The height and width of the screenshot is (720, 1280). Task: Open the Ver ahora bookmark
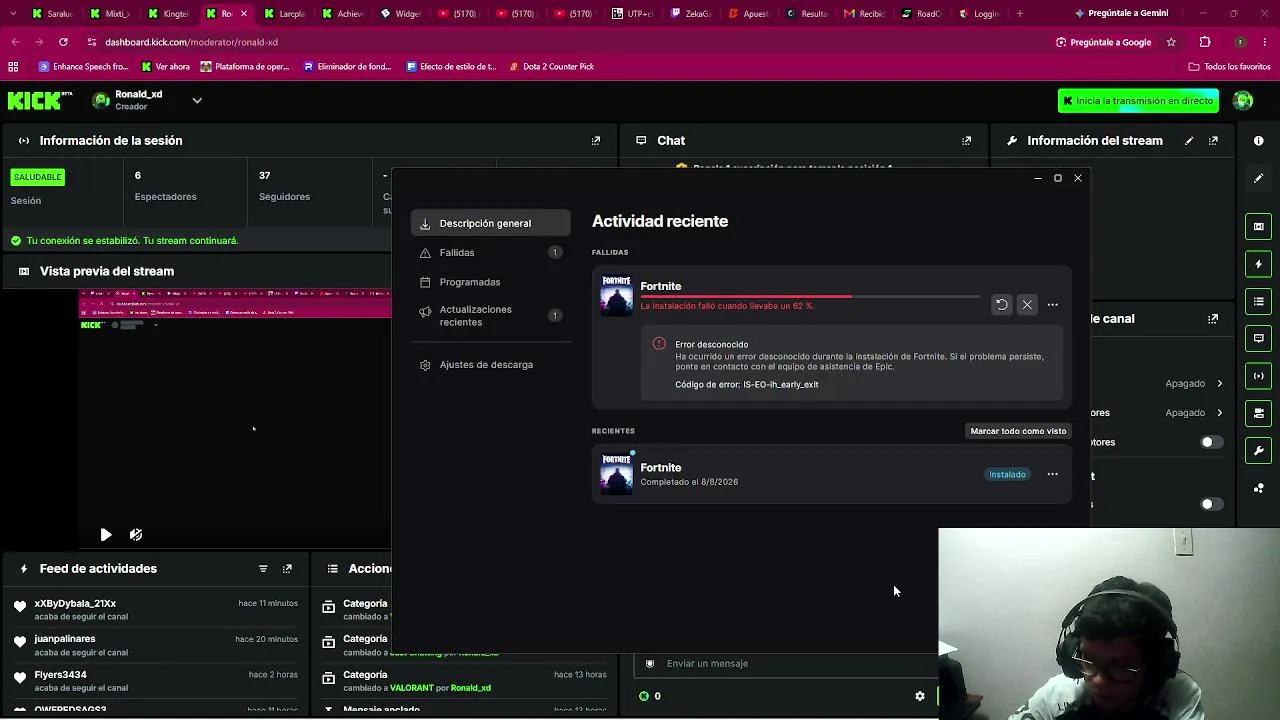click(166, 67)
